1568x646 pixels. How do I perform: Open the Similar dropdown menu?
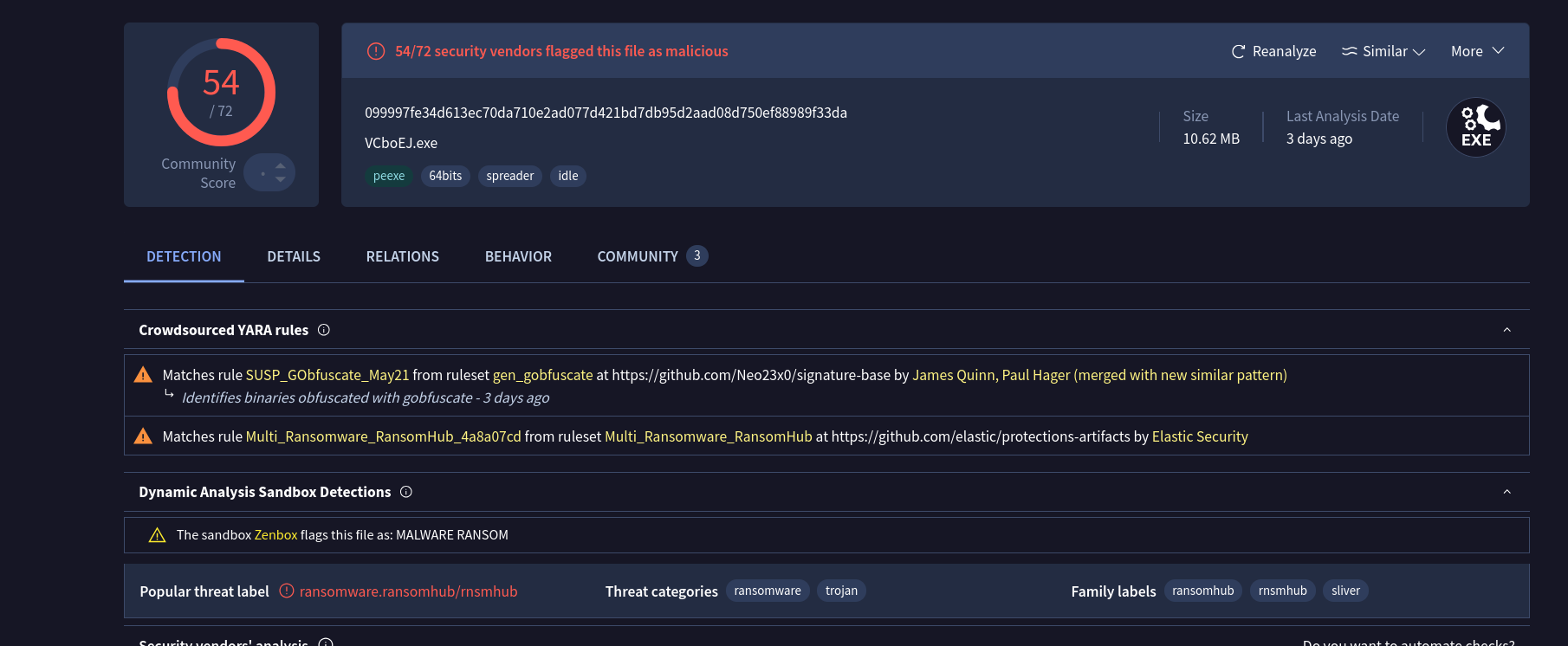tap(1383, 52)
